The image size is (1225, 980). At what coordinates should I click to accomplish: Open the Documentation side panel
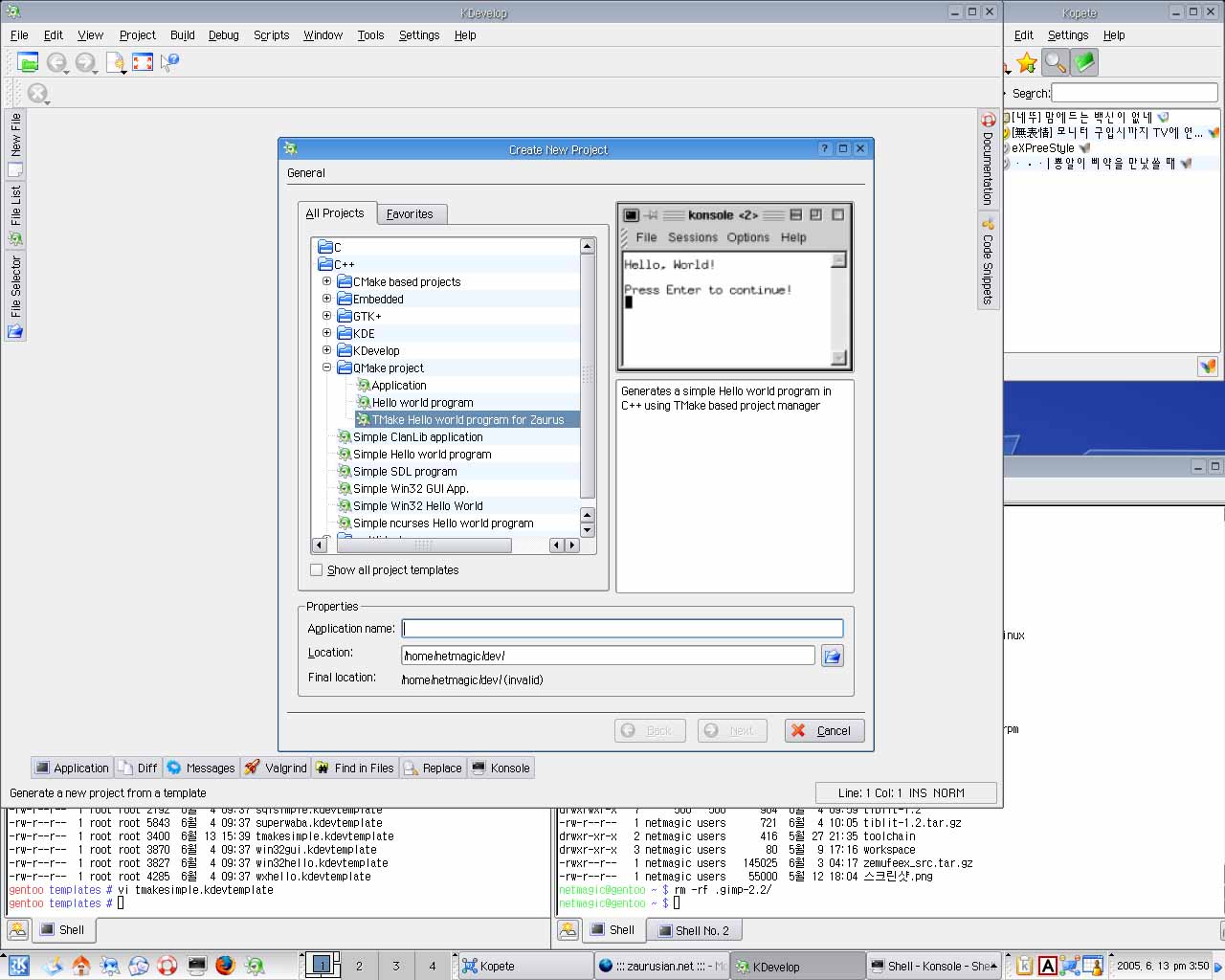point(988,158)
